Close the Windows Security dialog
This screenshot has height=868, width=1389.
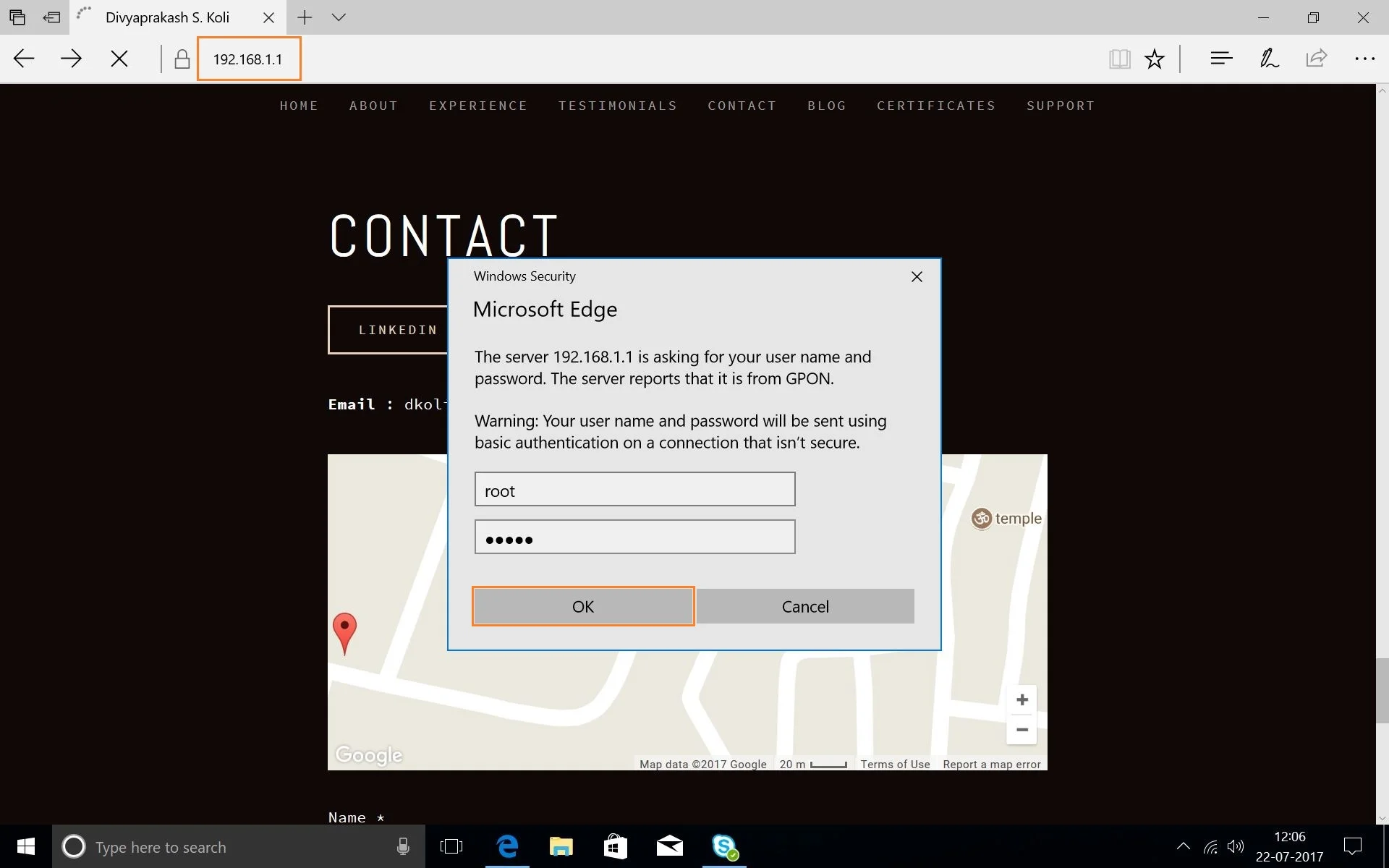coord(917,276)
